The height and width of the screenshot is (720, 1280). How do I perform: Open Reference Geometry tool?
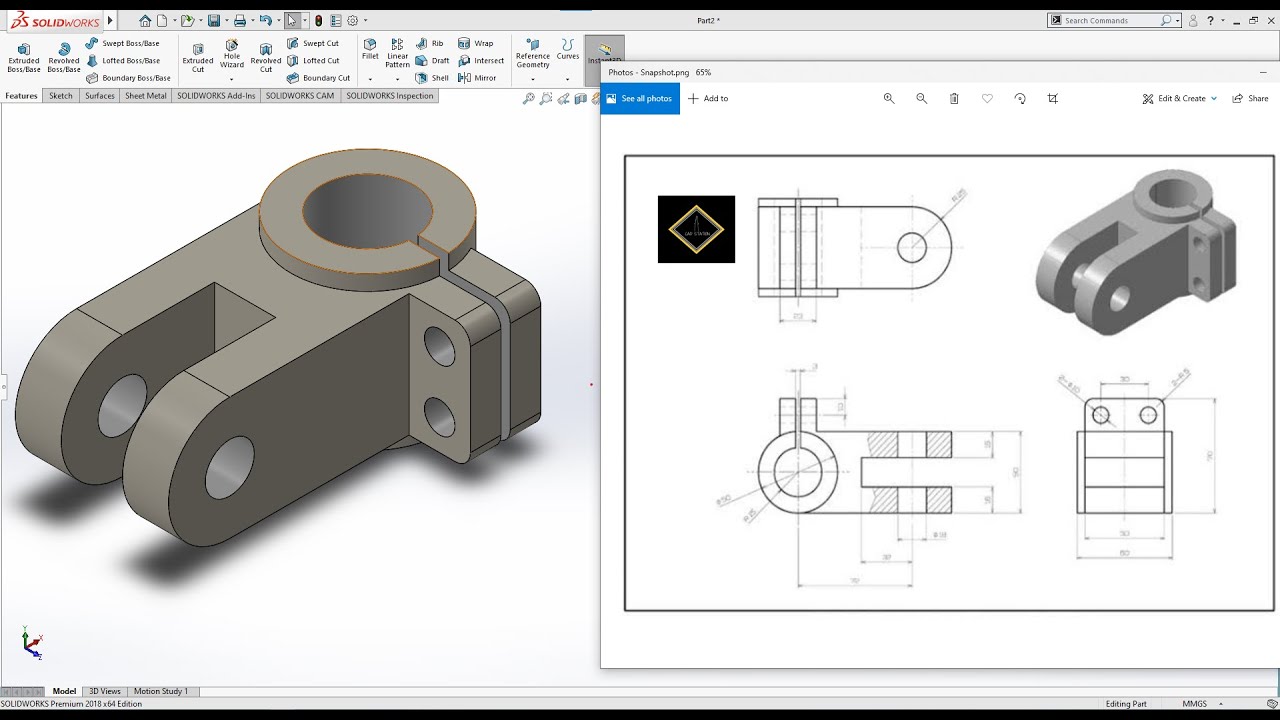[x=533, y=54]
